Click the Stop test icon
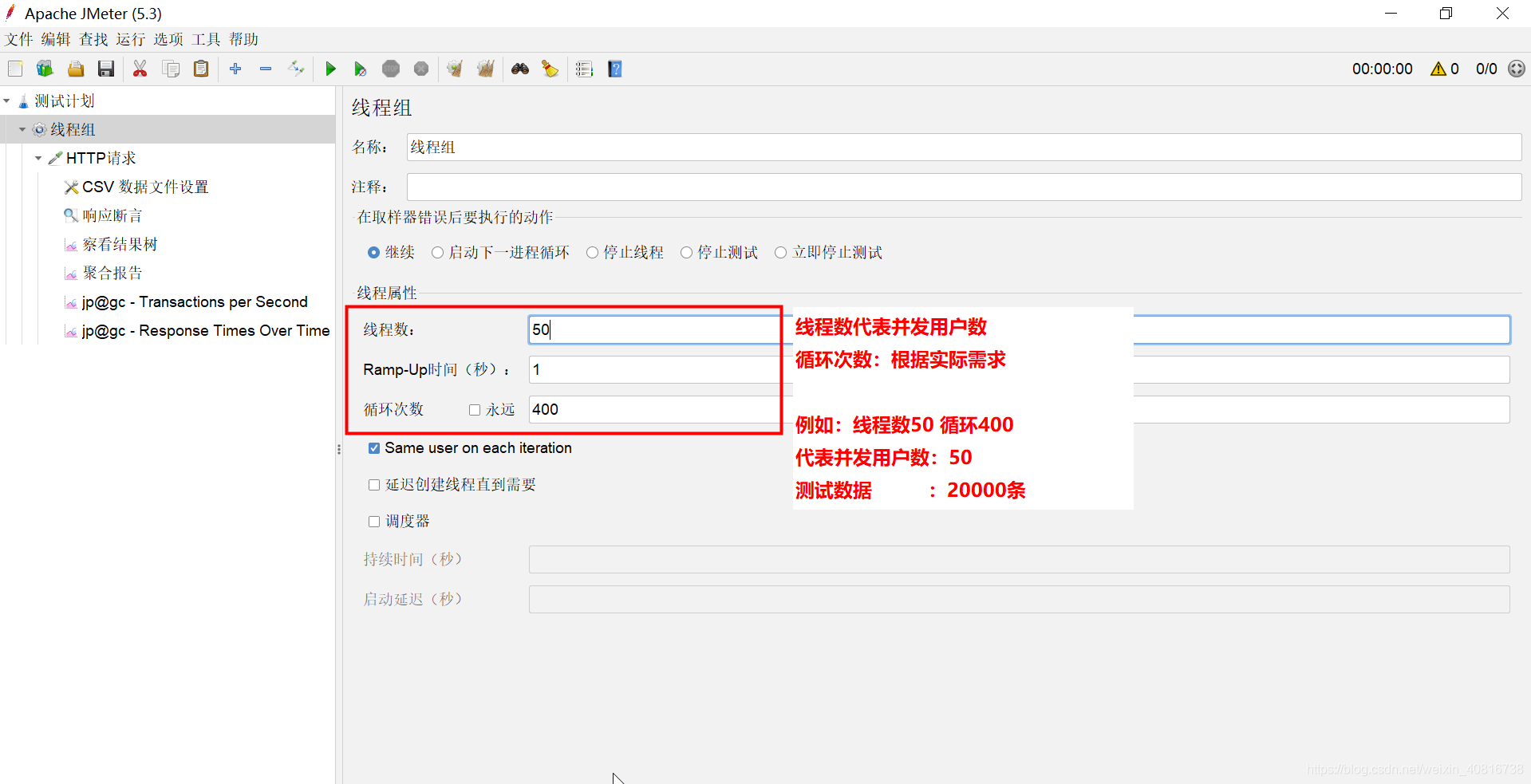This screenshot has height=784, width=1531. 391,69
